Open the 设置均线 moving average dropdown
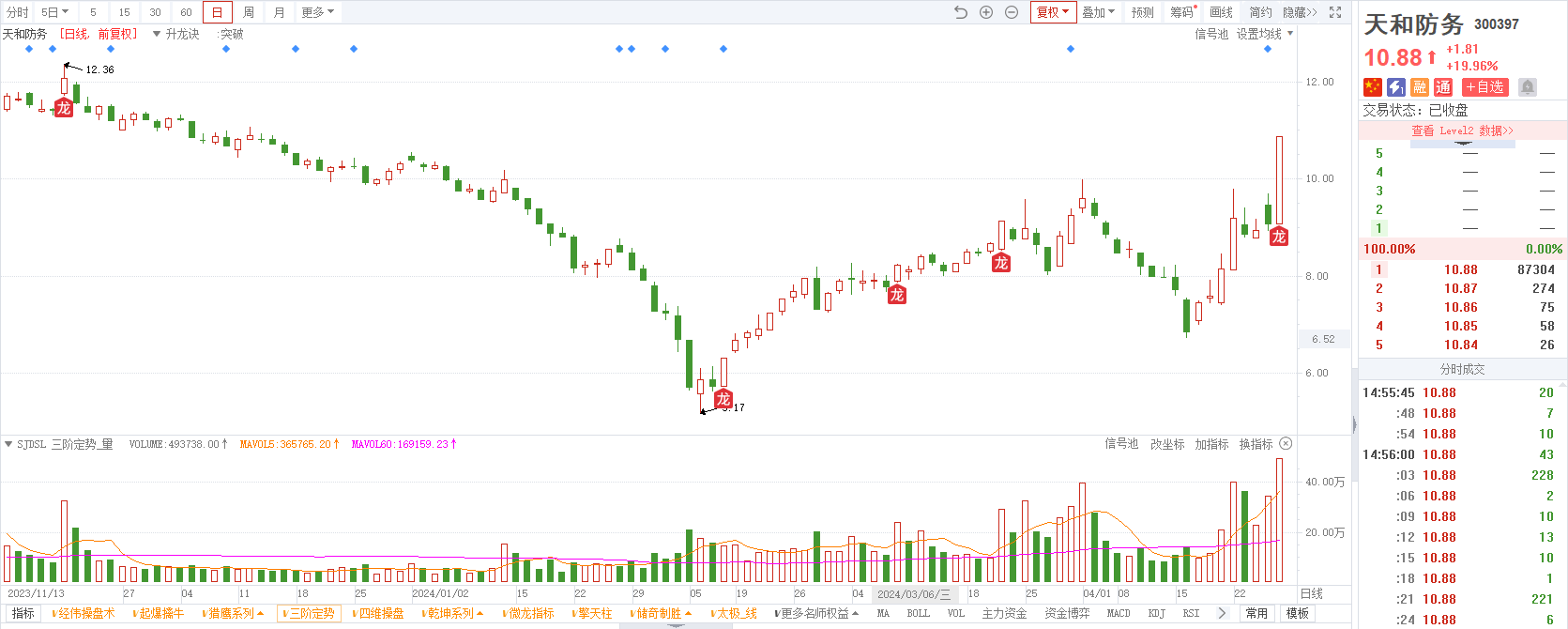The image size is (1568, 629). pyautogui.click(x=1264, y=34)
